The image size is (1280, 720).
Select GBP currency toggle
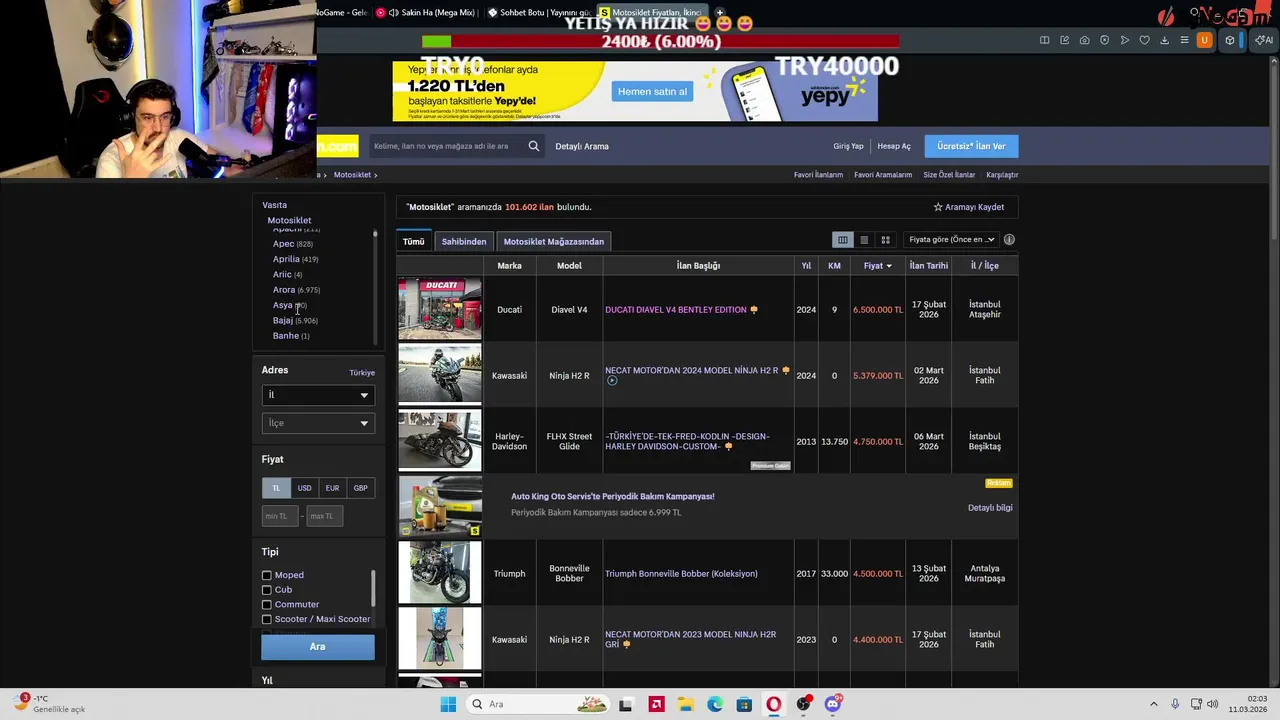click(x=360, y=488)
